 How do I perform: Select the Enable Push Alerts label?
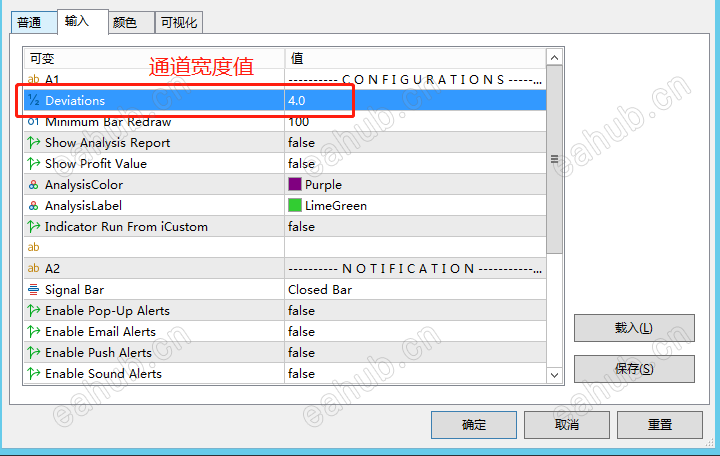click(98, 353)
